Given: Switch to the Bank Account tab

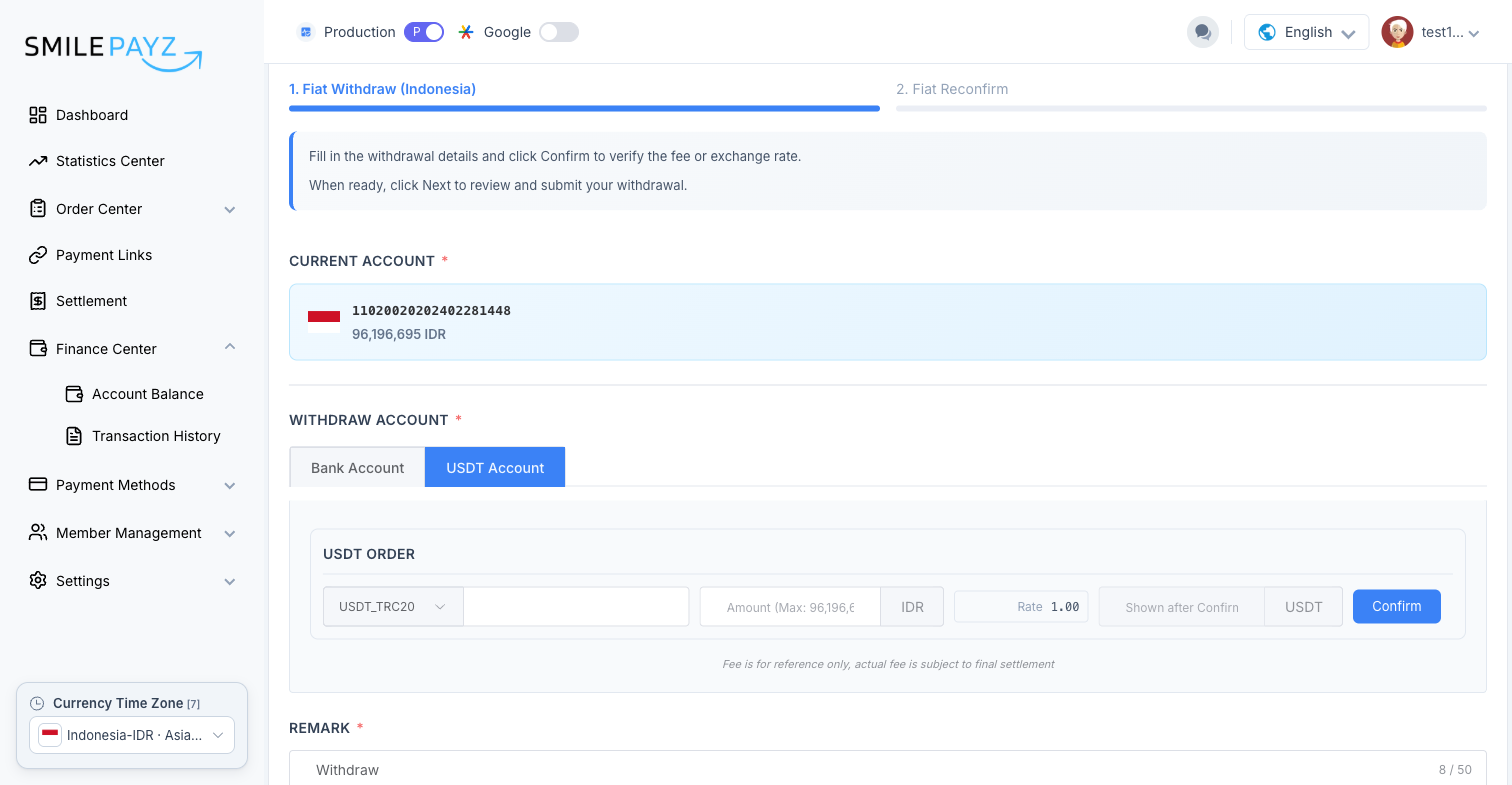Looking at the screenshot, I should tap(357, 467).
